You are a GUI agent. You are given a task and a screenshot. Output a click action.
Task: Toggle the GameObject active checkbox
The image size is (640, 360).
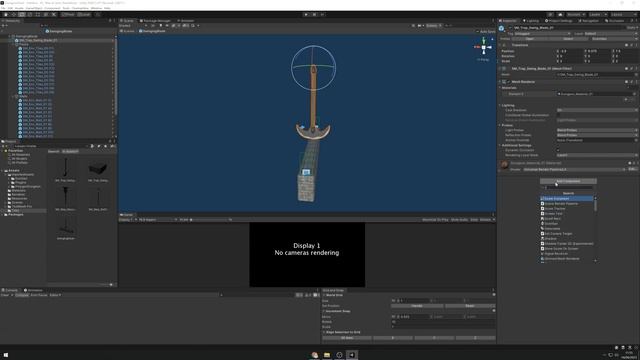[510, 28]
